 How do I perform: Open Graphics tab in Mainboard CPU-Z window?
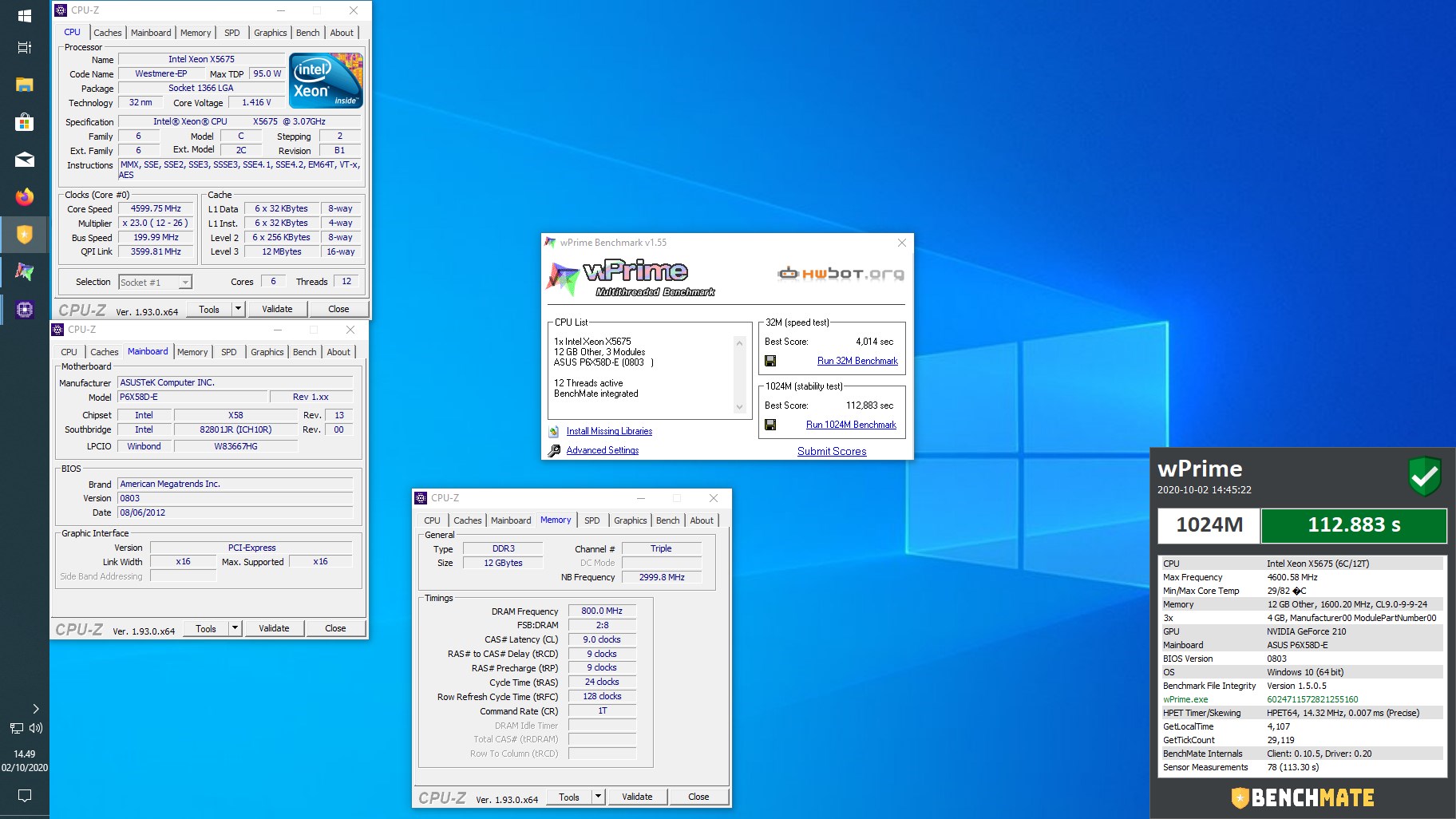267,352
